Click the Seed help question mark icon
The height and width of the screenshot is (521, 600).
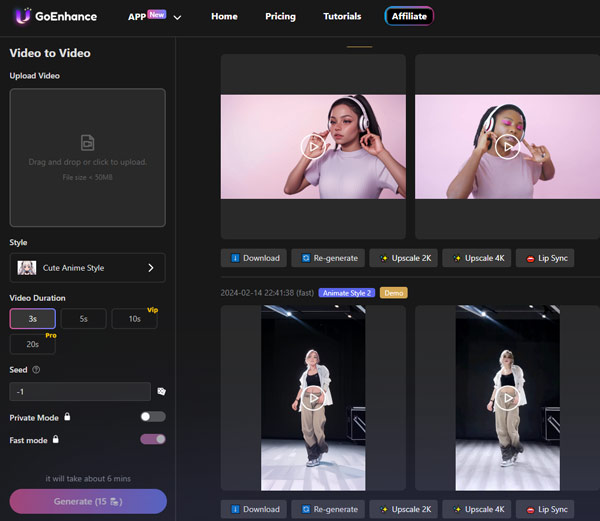pyautogui.click(x=36, y=370)
